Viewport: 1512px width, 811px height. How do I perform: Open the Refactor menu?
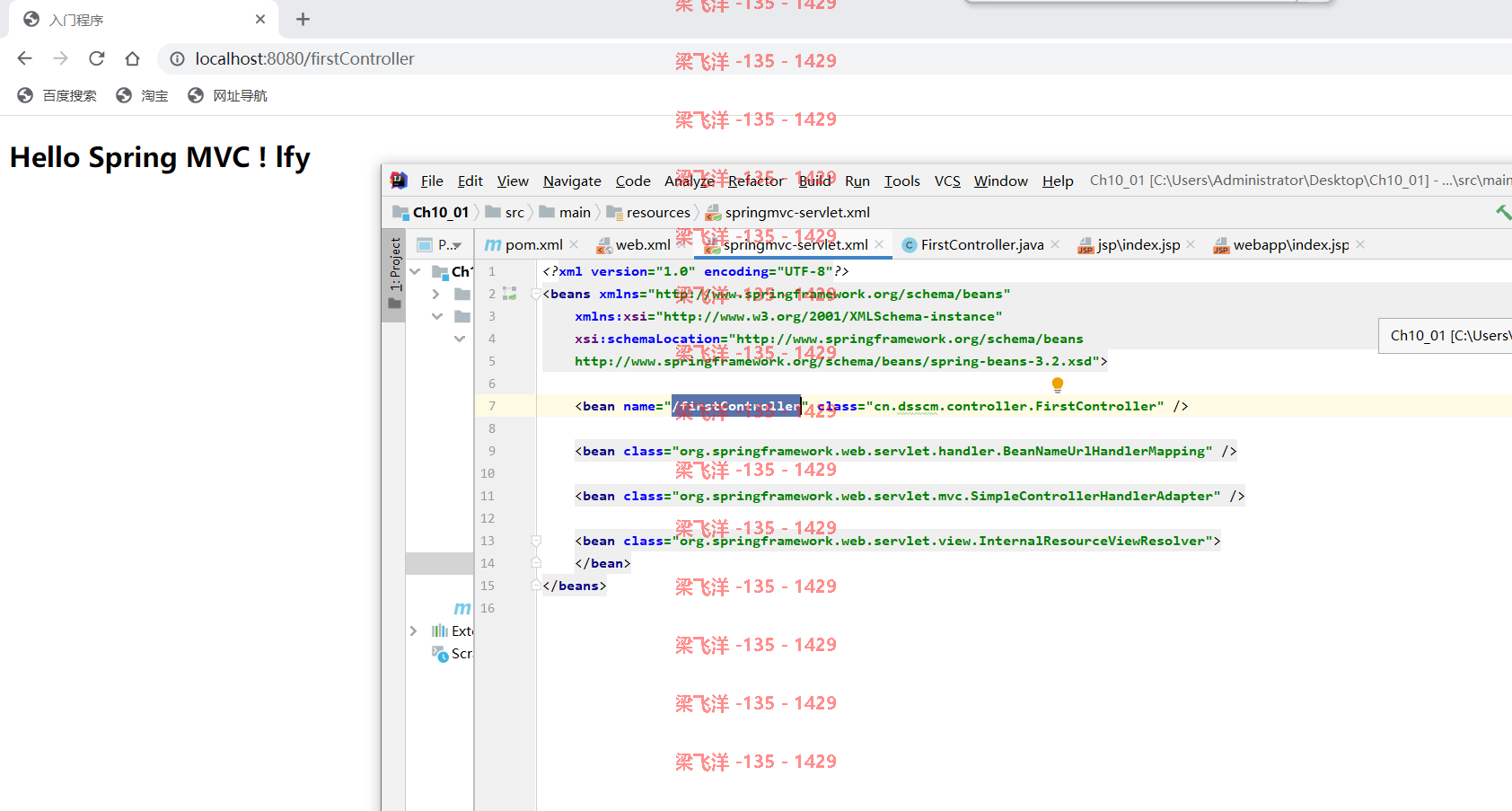(756, 181)
